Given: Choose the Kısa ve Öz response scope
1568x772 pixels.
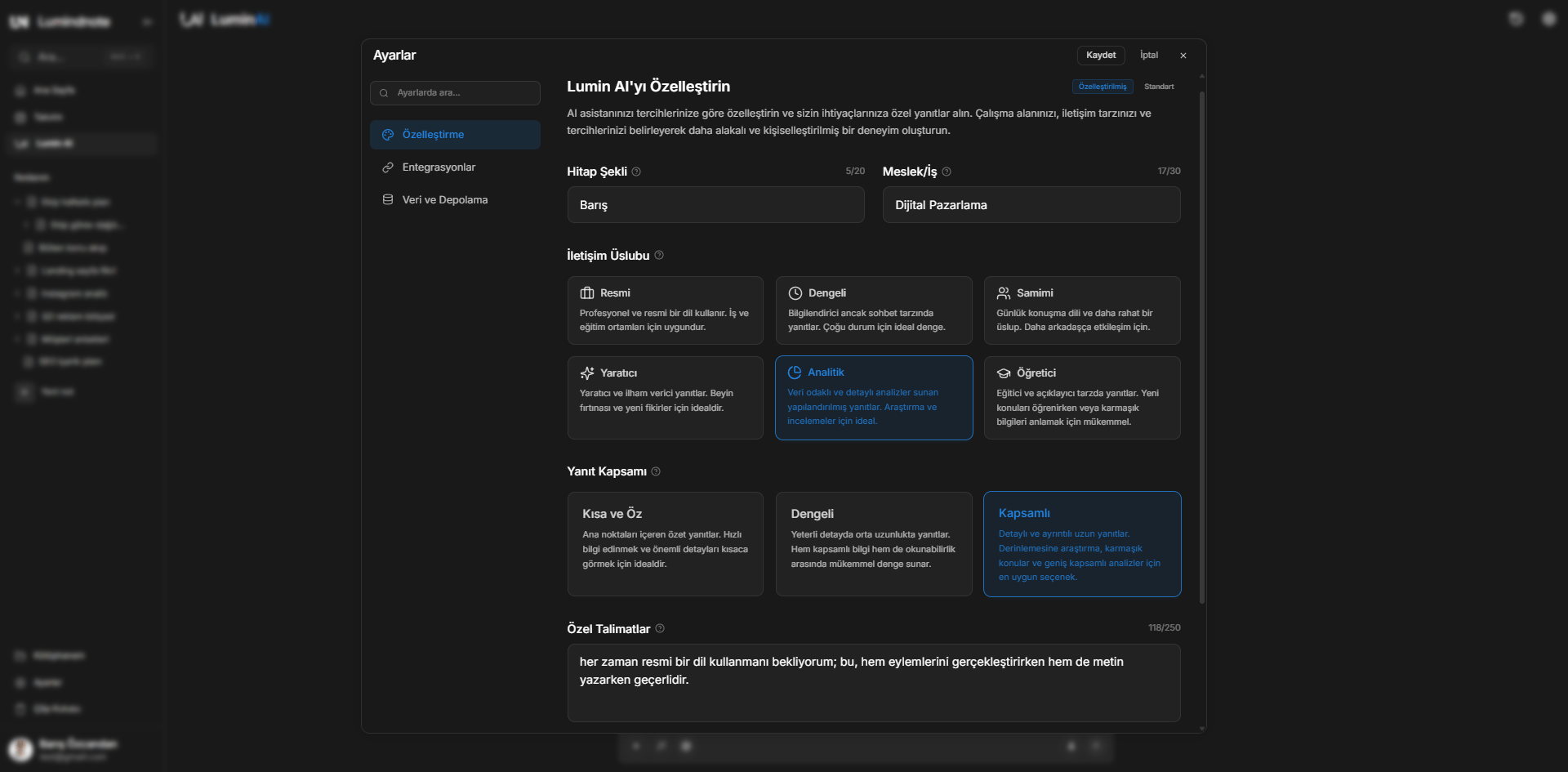Looking at the screenshot, I should pyautogui.click(x=666, y=544).
